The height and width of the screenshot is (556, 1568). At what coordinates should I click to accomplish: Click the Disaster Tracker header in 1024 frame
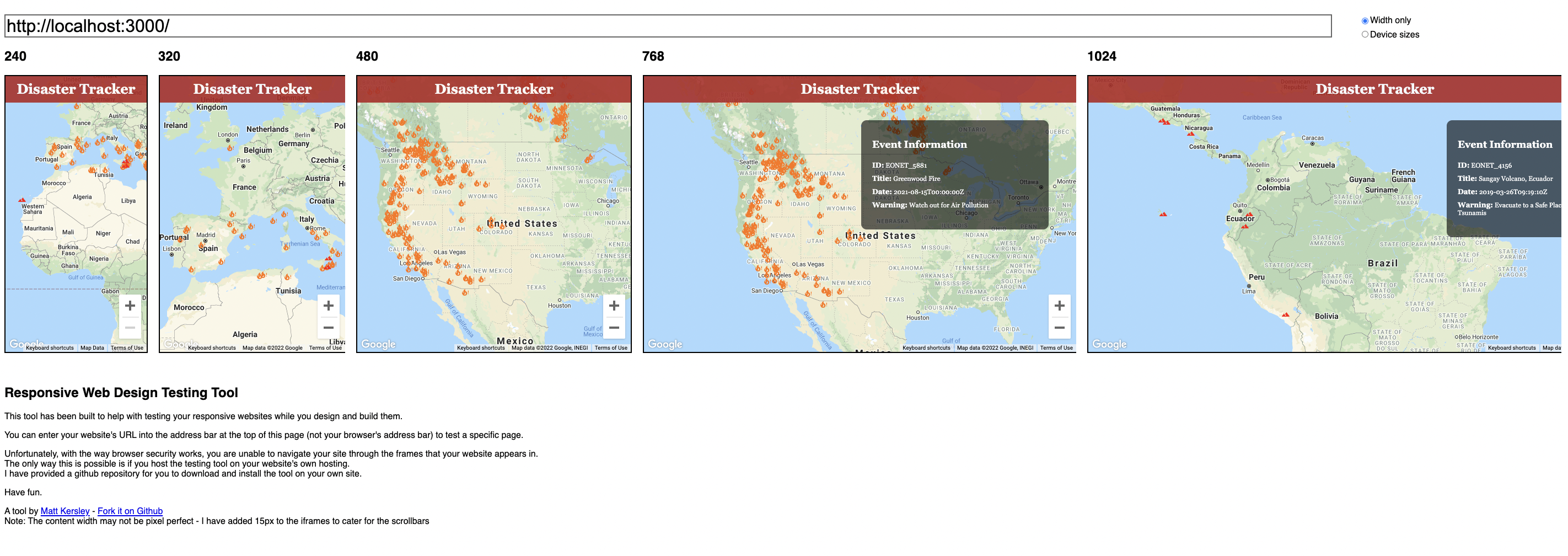pos(1374,89)
